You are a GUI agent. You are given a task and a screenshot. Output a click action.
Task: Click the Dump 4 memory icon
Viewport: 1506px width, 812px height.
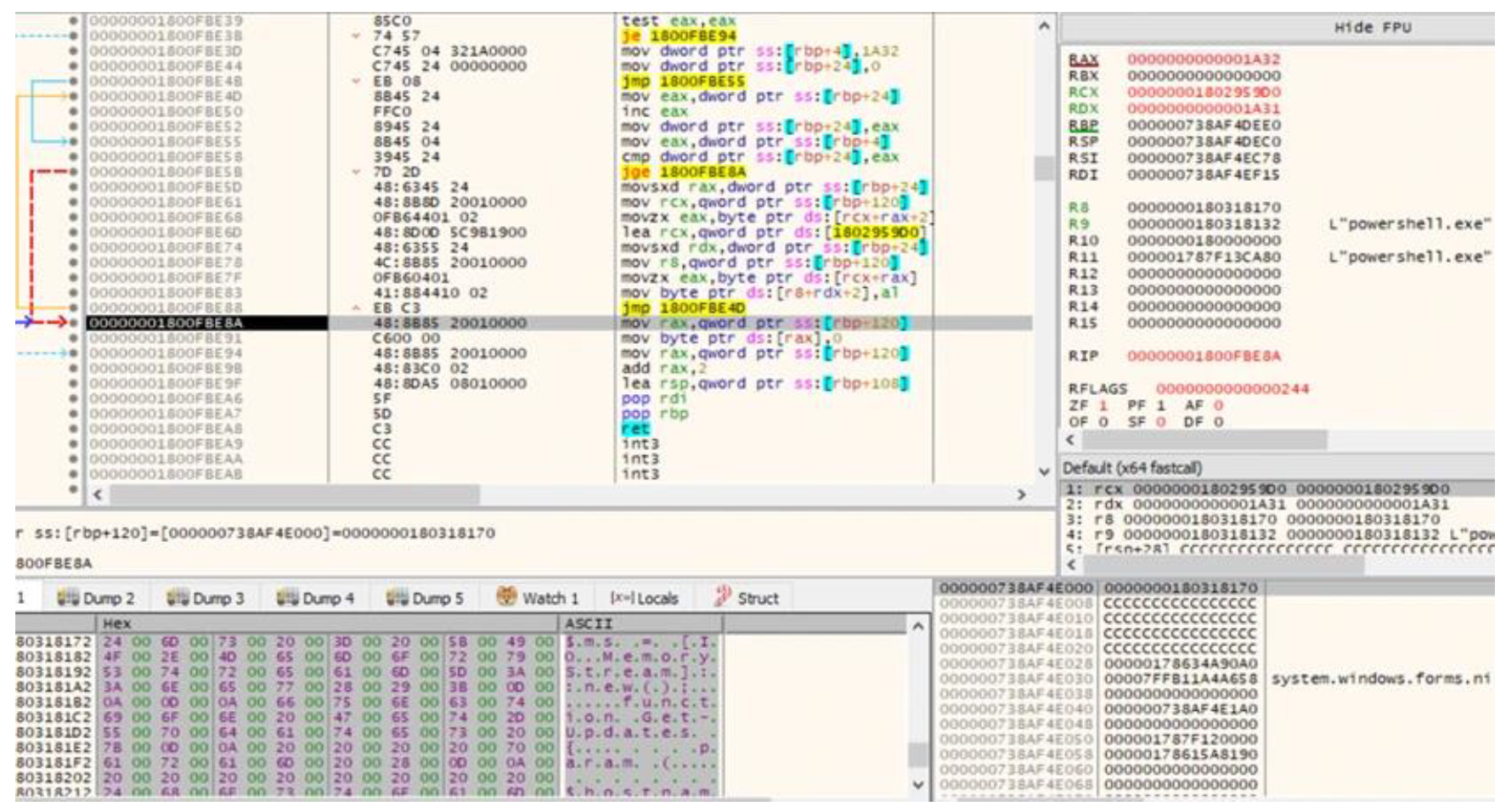click(x=287, y=598)
